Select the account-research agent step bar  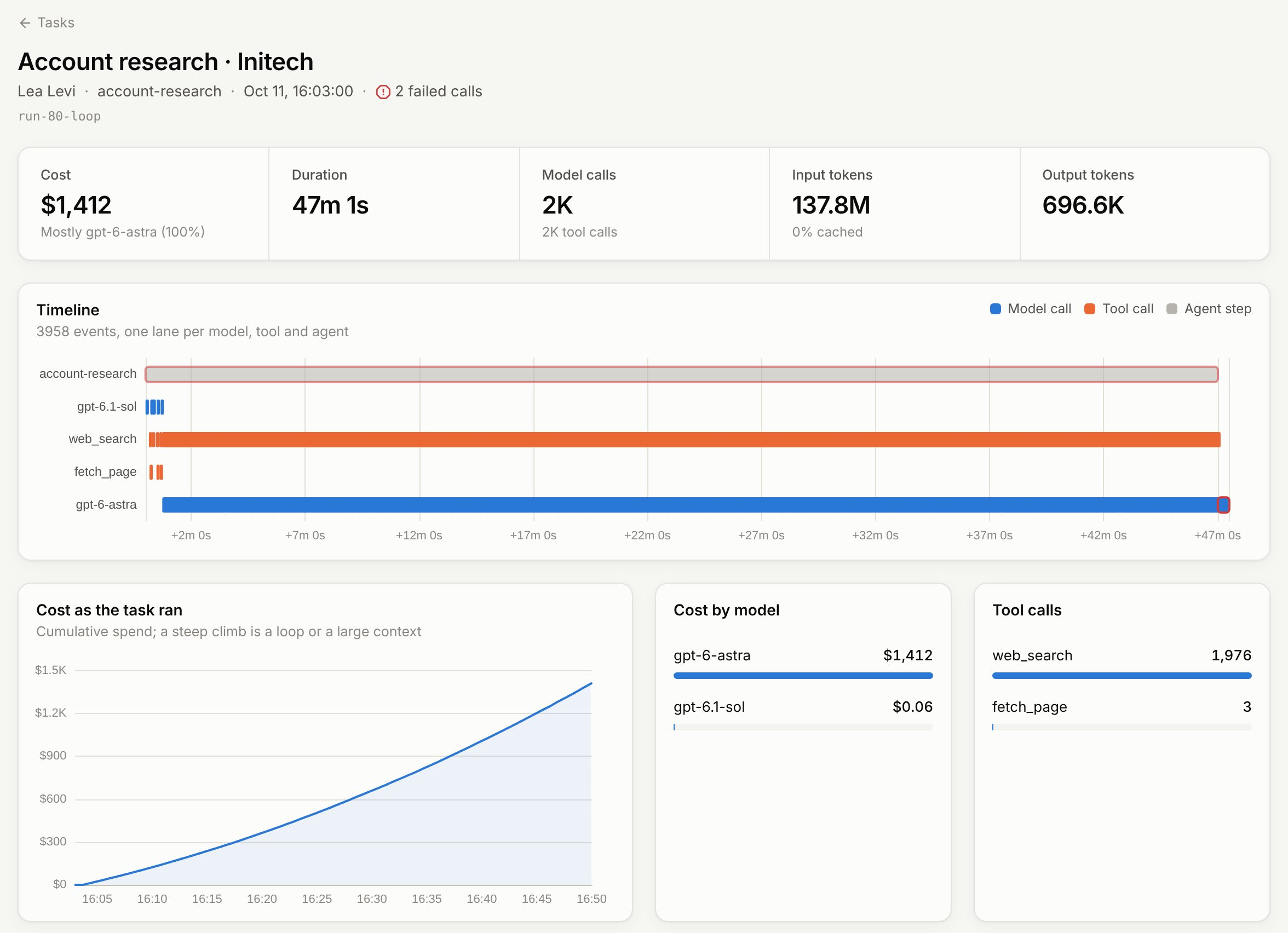pos(681,374)
